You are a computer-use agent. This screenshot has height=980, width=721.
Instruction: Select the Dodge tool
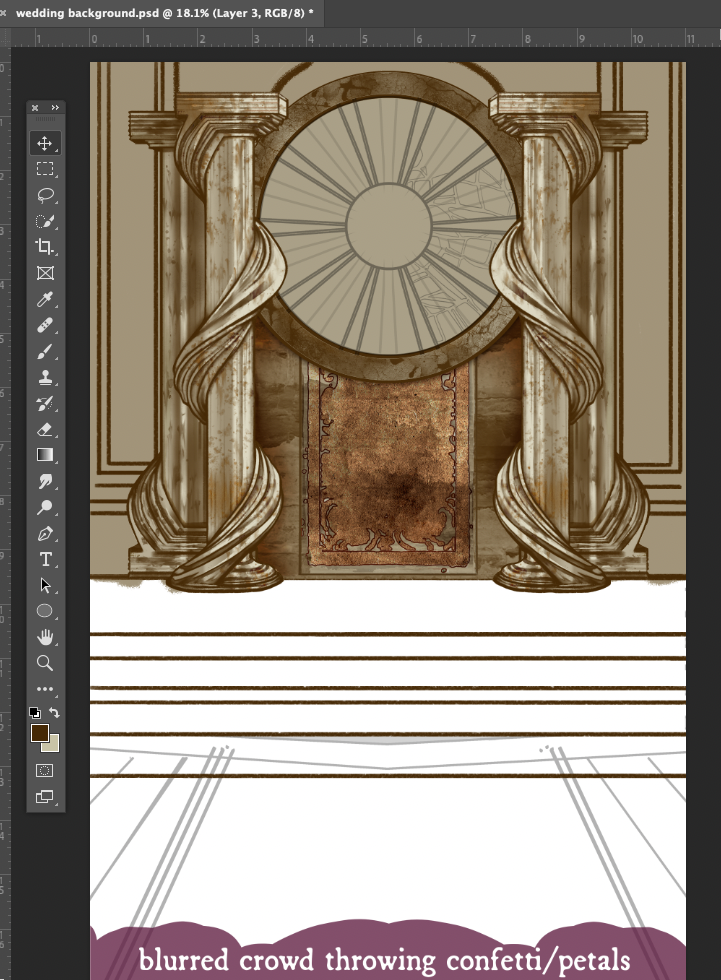coord(45,508)
